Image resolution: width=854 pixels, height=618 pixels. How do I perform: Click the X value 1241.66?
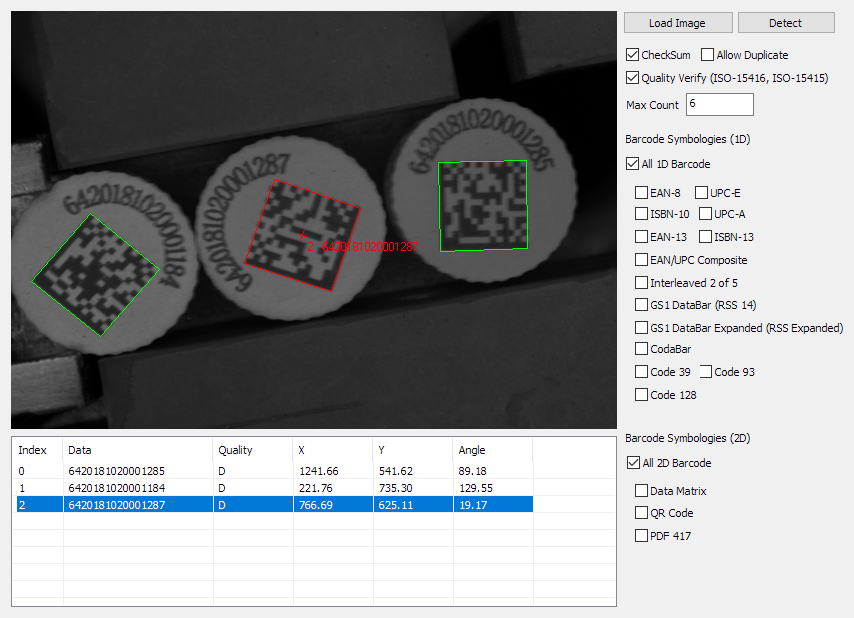point(319,471)
